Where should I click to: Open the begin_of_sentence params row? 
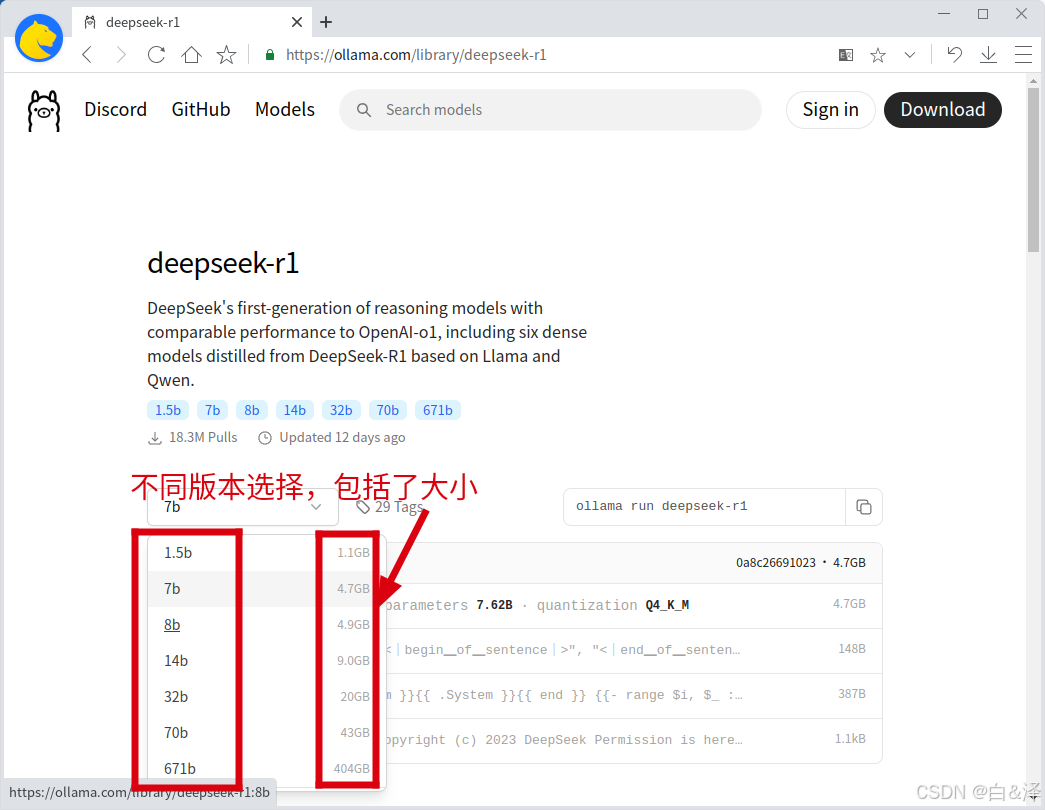click(x=633, y=650)
